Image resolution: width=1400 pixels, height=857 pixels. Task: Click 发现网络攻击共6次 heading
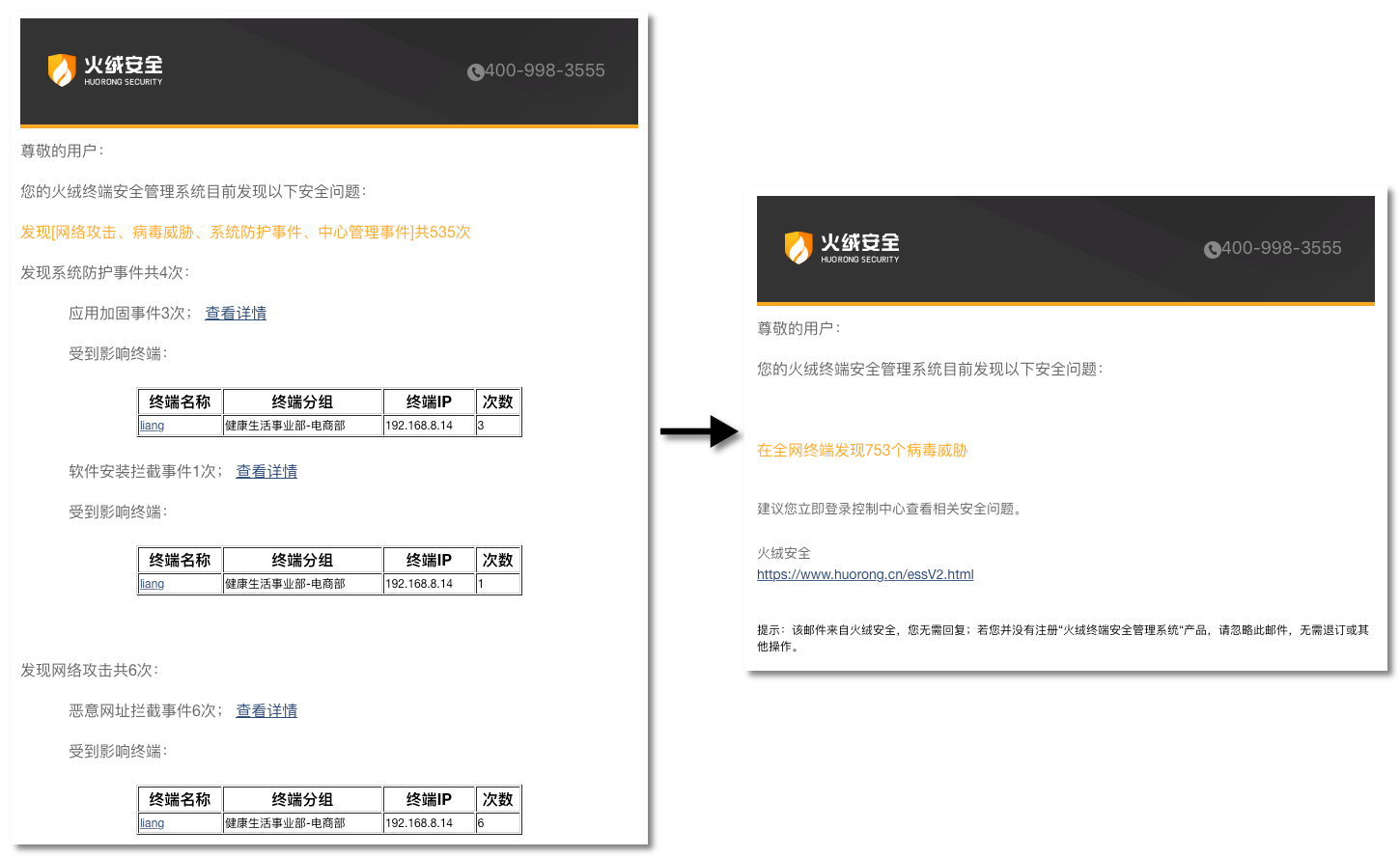pos(89,670)
